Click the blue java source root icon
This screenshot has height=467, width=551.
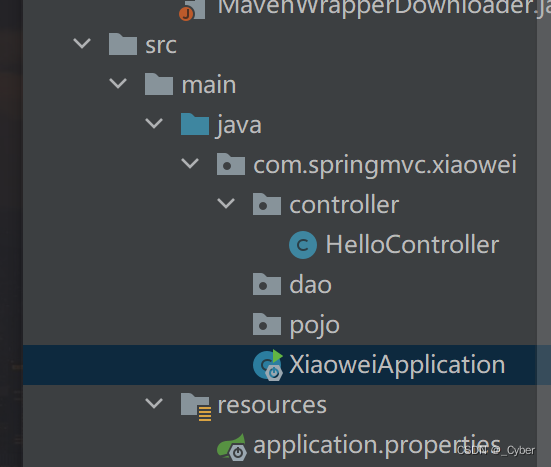pos(195,124)
